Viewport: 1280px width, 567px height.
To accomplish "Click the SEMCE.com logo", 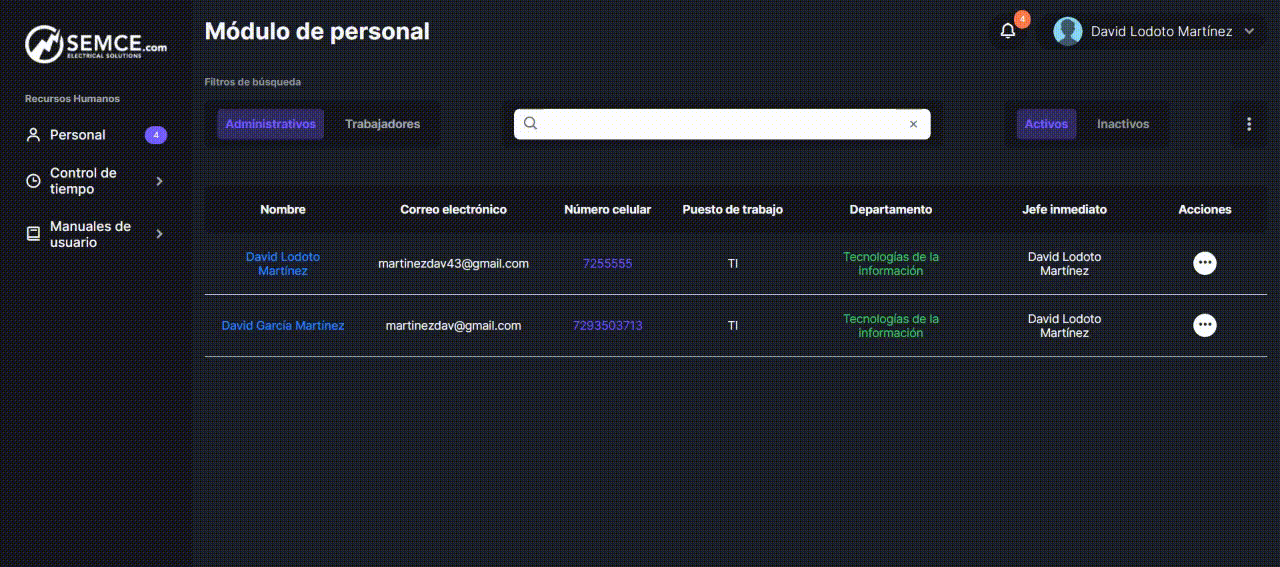I will click(96, 45).
